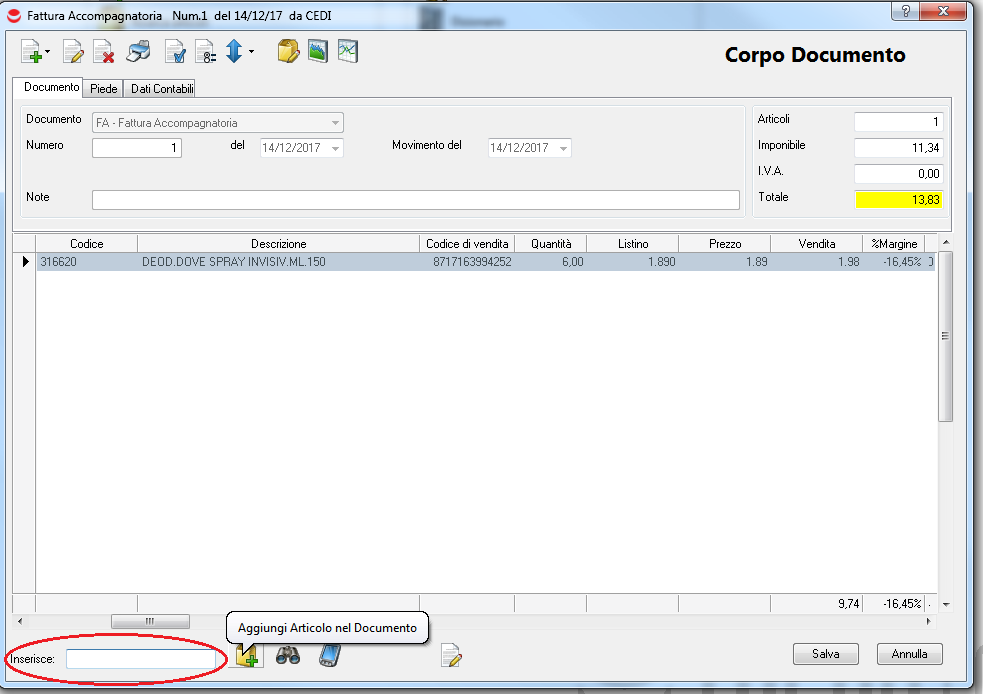This screenshot has width=983, height=694.
Task: Click the document checkmark icon in toolbar
Action: pyautogui.click(x=175, y=51)
